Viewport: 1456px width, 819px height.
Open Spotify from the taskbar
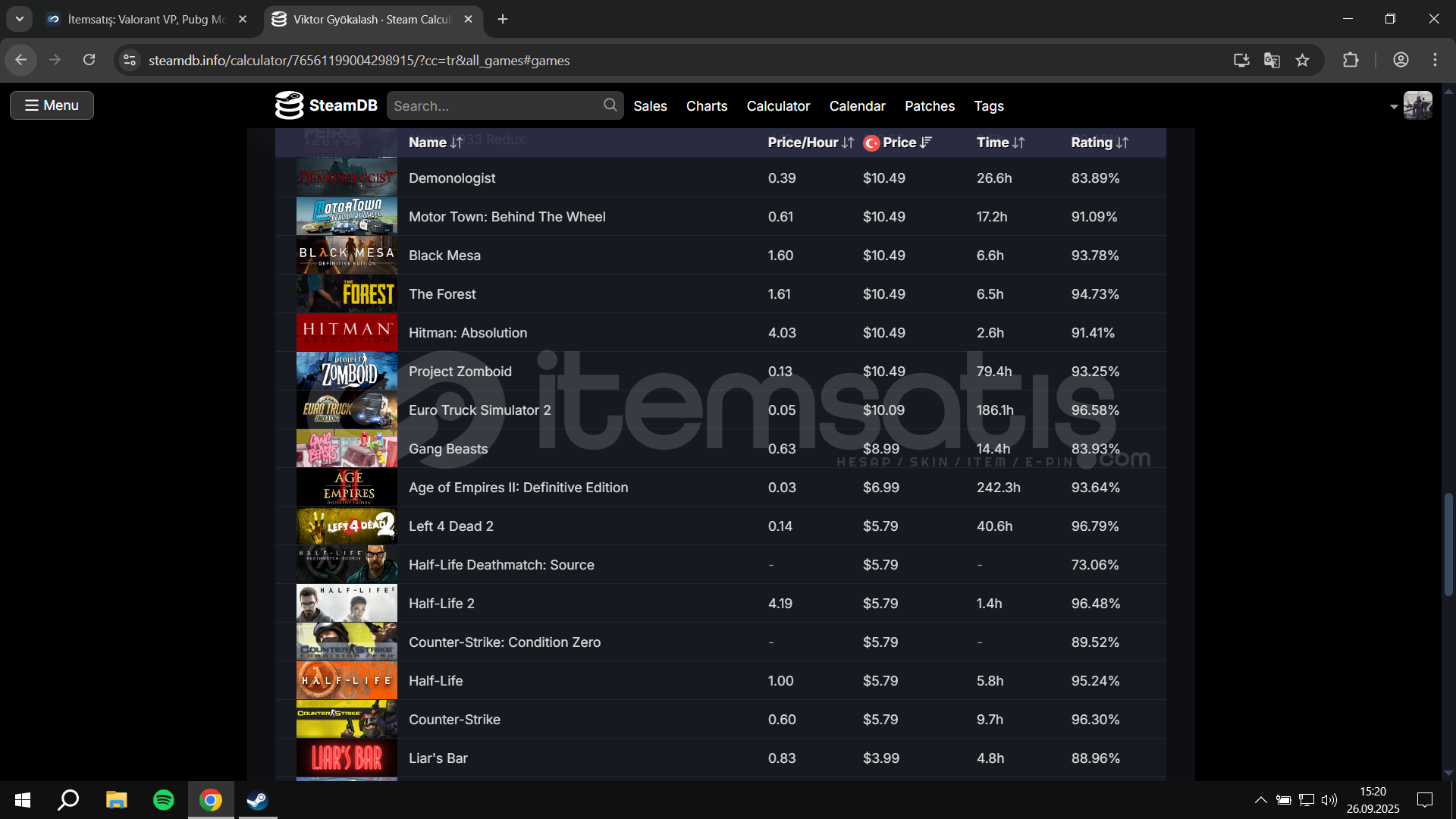tap(163, 800)
